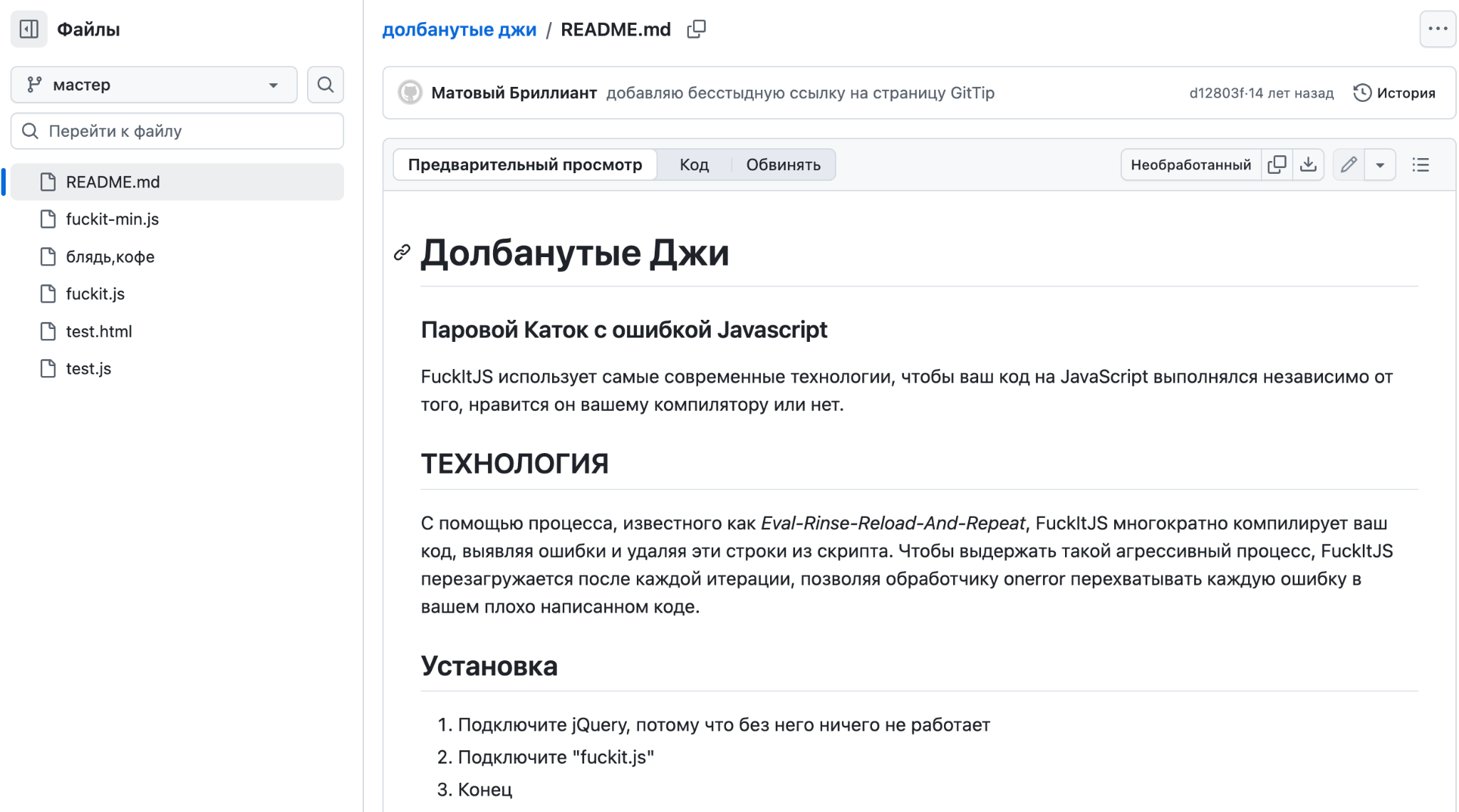Select the Предварительный просмотр tab
This screenshot has height=812, width=1459.
pos(524,164)
